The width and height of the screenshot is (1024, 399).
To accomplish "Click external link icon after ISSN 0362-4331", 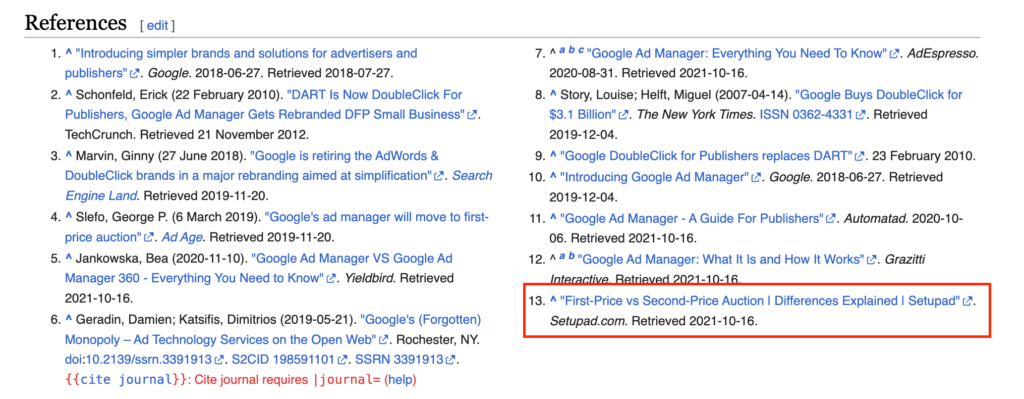I will click(861, 115).
